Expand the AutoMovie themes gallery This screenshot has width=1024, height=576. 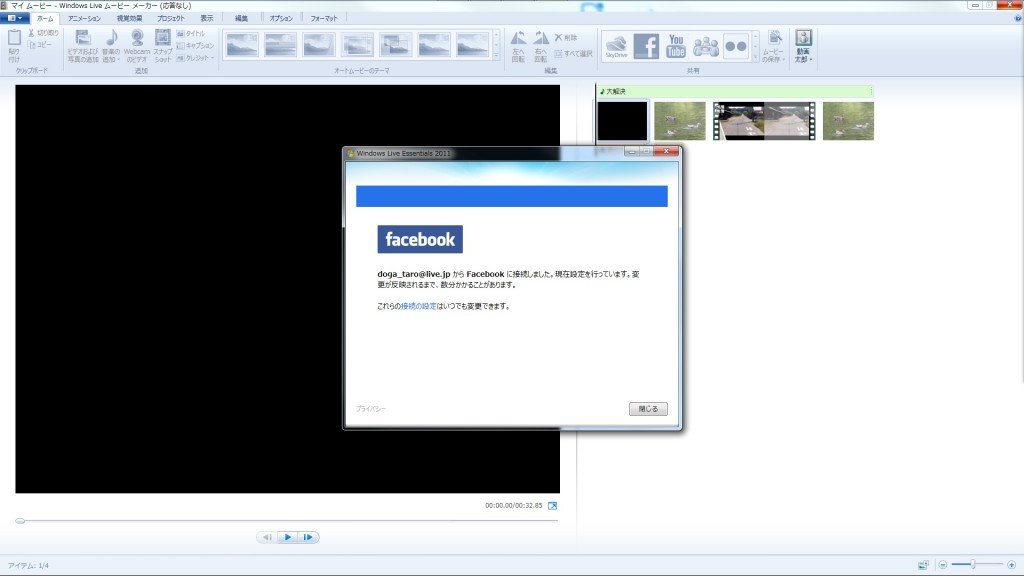pos(496,57)
